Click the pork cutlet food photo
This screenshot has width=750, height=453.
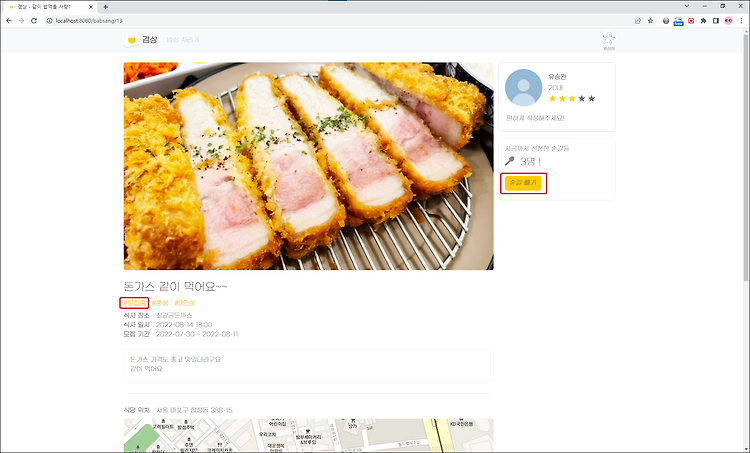pos(309,166)
